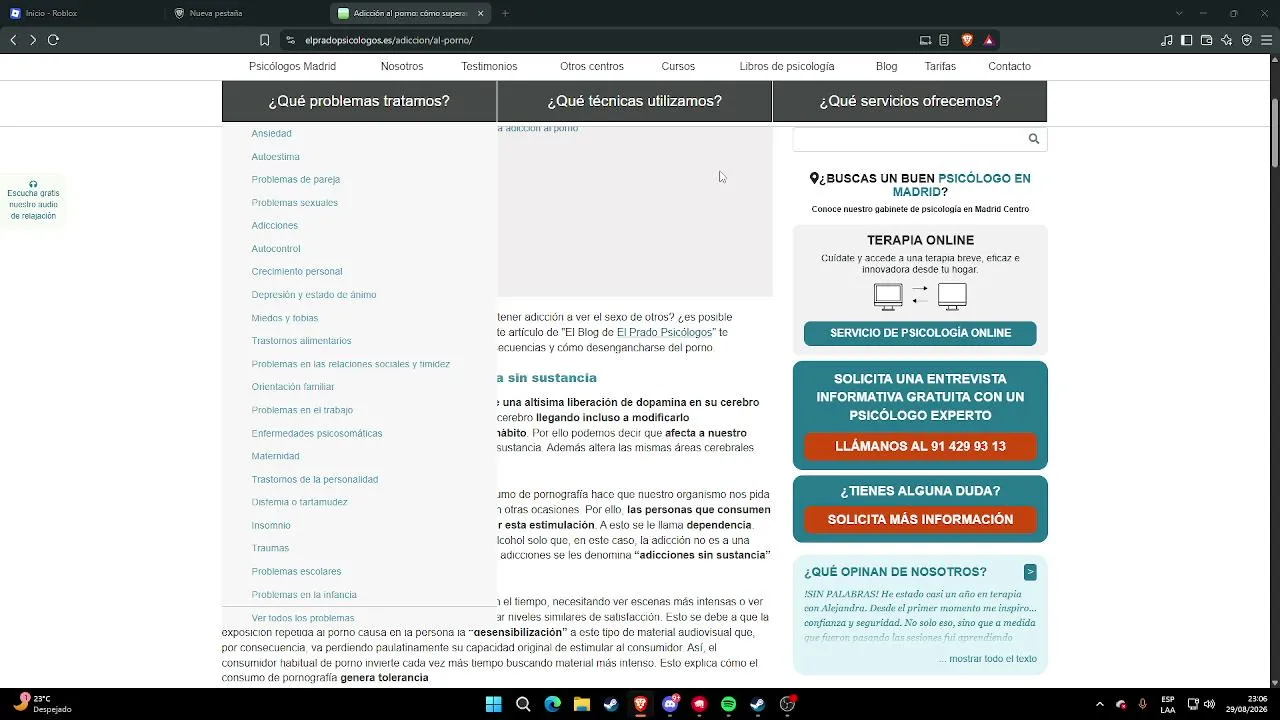Screen dimensions: 1280x720
Task: Toggle the browser sidebar panel icon
Action: tap(1187, 40)
